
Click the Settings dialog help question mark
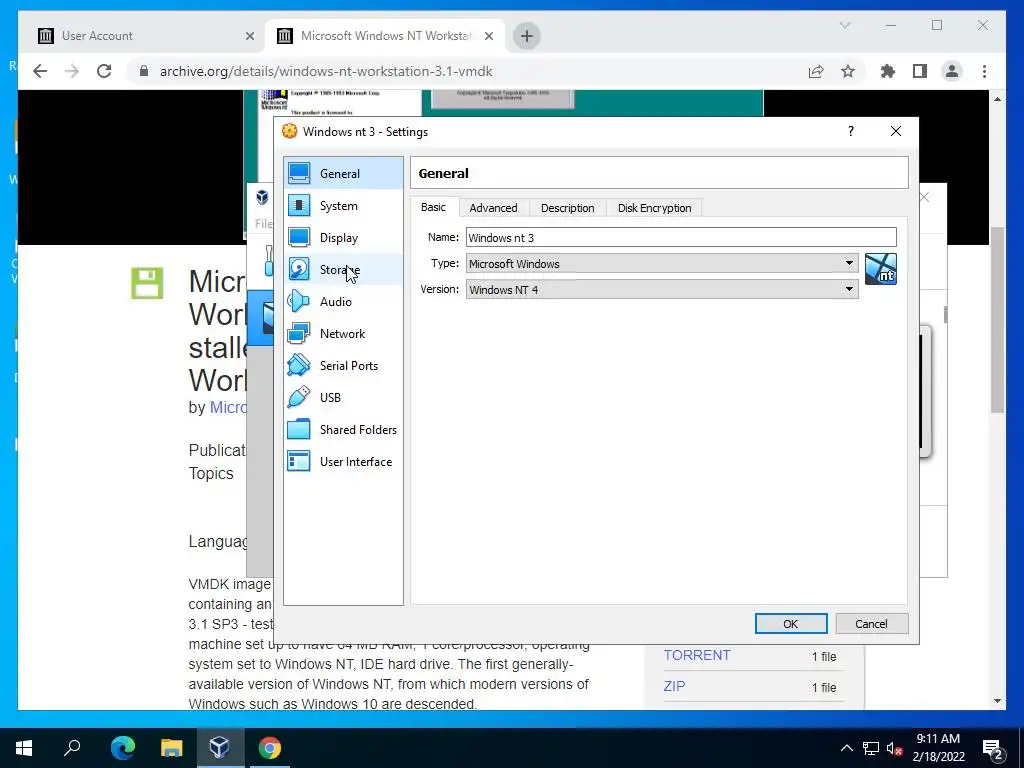pos(850,131)
